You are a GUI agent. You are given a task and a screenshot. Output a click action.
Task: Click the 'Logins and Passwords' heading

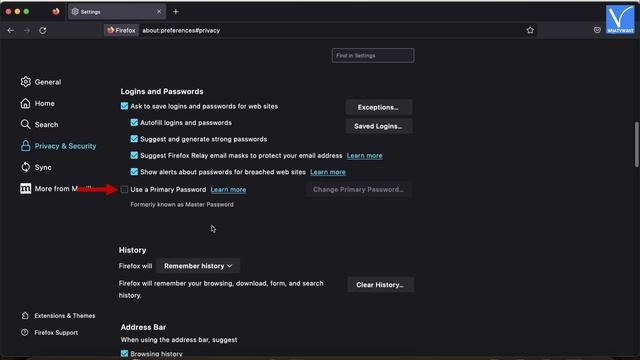pos(162,91)
